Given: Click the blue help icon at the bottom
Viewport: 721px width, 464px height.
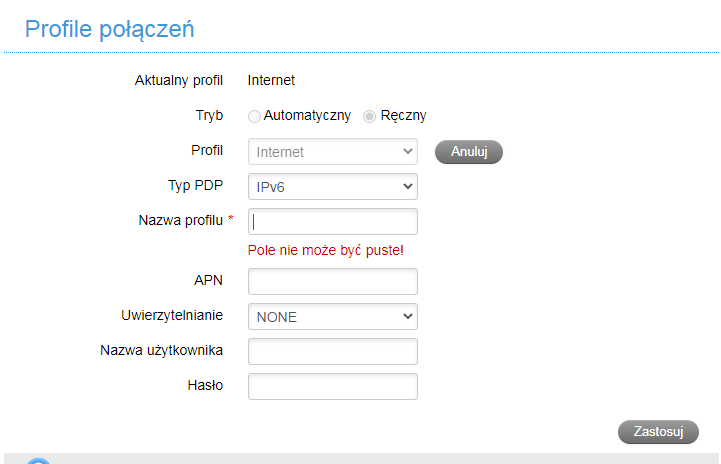Looking at the screenshot, I should pyautogui.click(x=38, y=460).
